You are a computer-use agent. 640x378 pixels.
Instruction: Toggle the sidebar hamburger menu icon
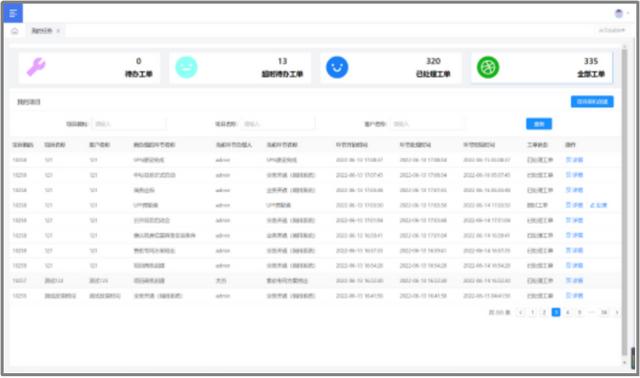coord(13,13)
